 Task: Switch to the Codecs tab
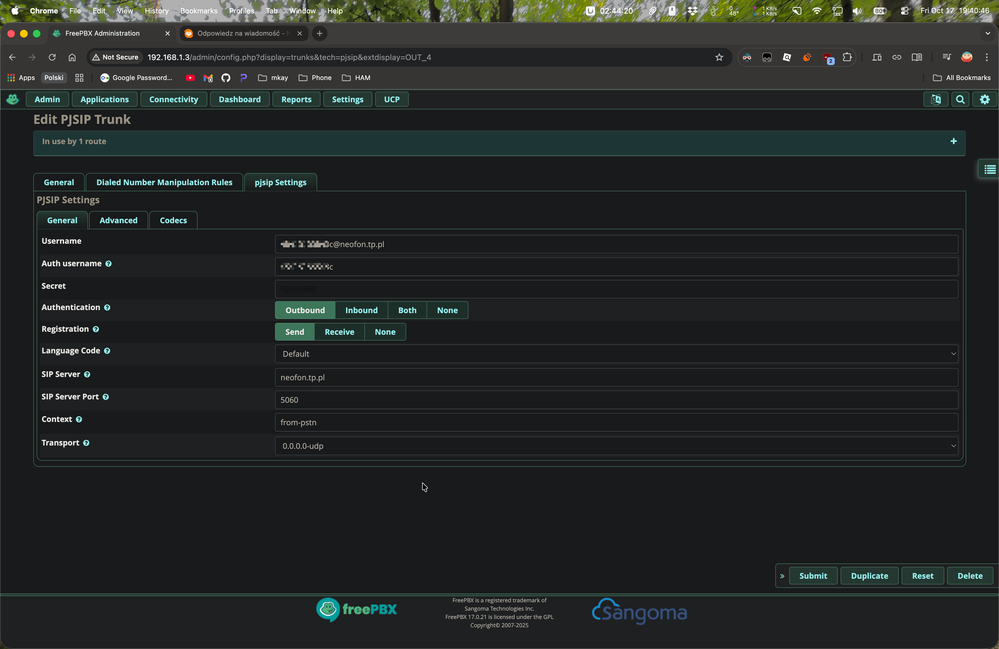tap(173, 220)
